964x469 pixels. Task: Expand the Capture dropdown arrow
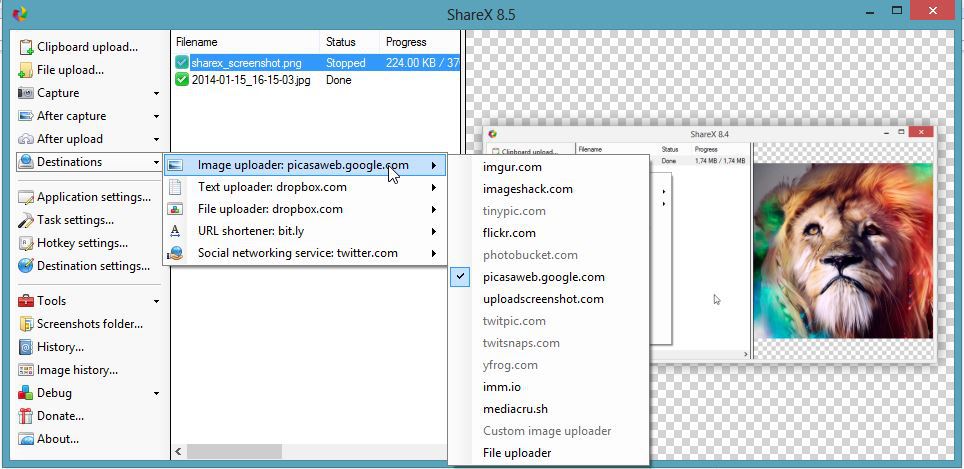pos(156,93)
